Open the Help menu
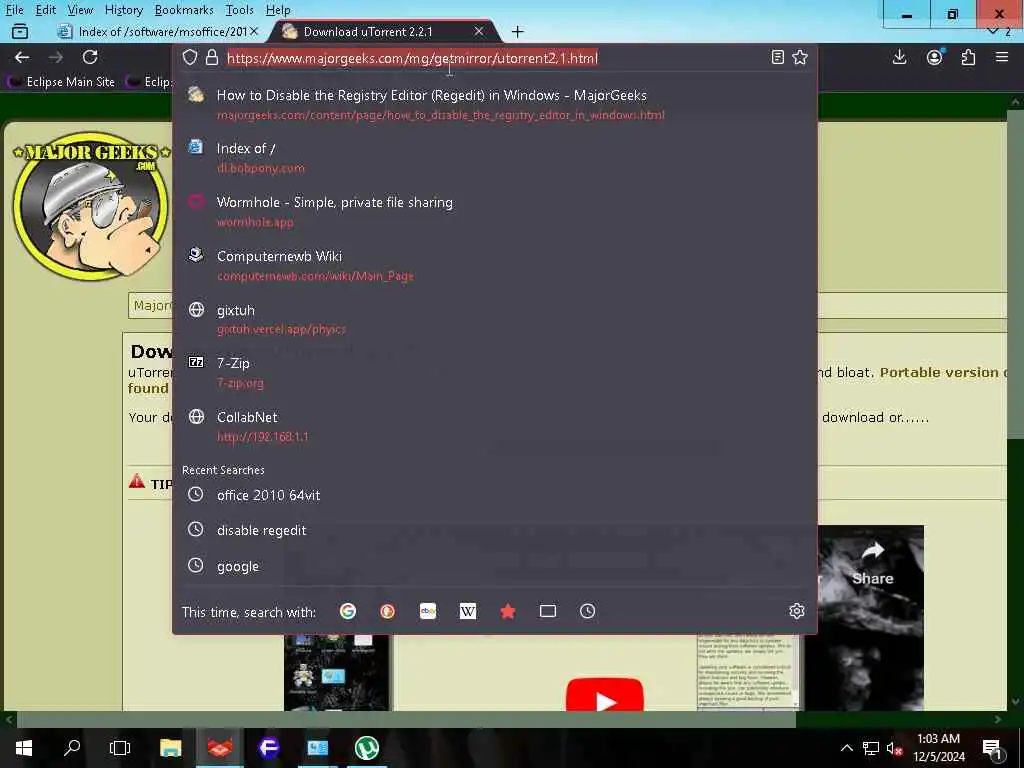The height and width of the screenshot is (768, 1024). click(x=278, y=10)
